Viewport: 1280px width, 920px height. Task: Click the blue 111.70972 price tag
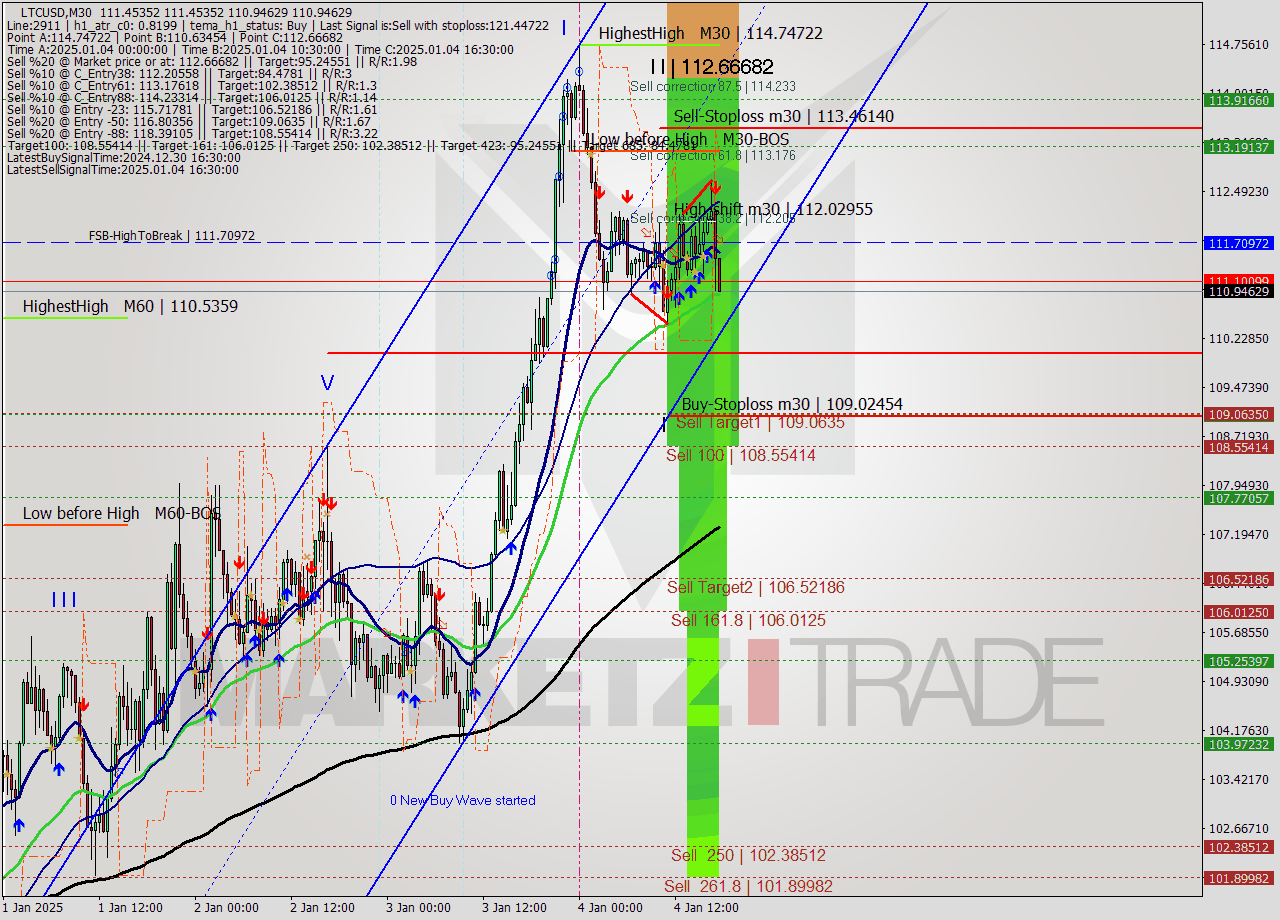pos(1239,243)
